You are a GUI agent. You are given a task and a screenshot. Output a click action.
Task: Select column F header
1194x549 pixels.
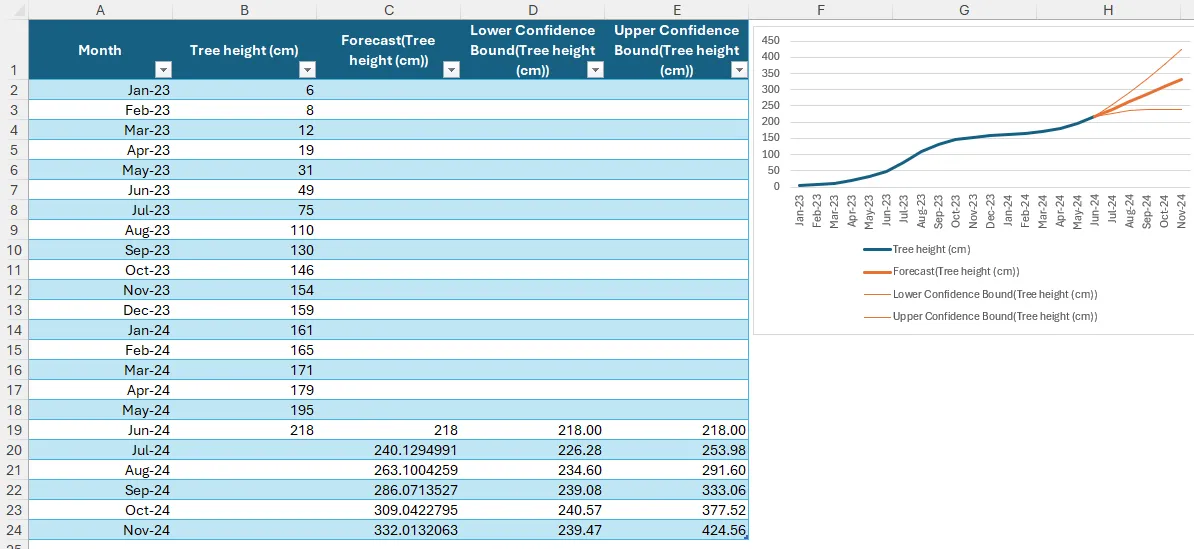(x=820, y=10)
